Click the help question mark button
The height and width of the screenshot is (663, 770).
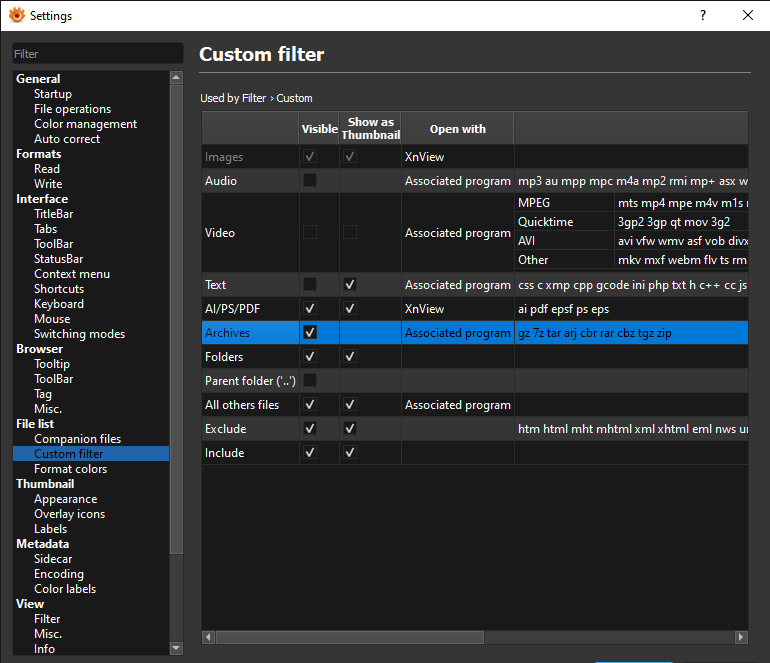click(703, 15)
